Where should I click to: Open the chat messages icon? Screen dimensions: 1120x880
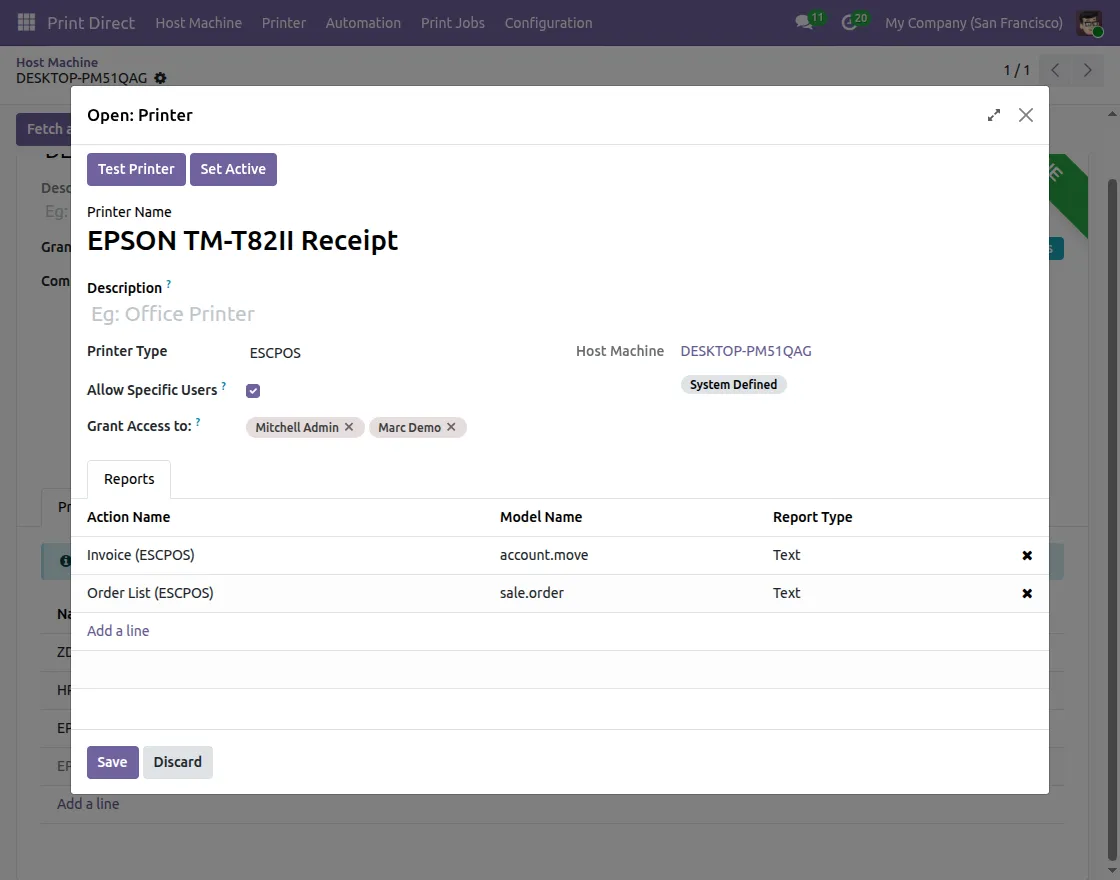[803, 22]
